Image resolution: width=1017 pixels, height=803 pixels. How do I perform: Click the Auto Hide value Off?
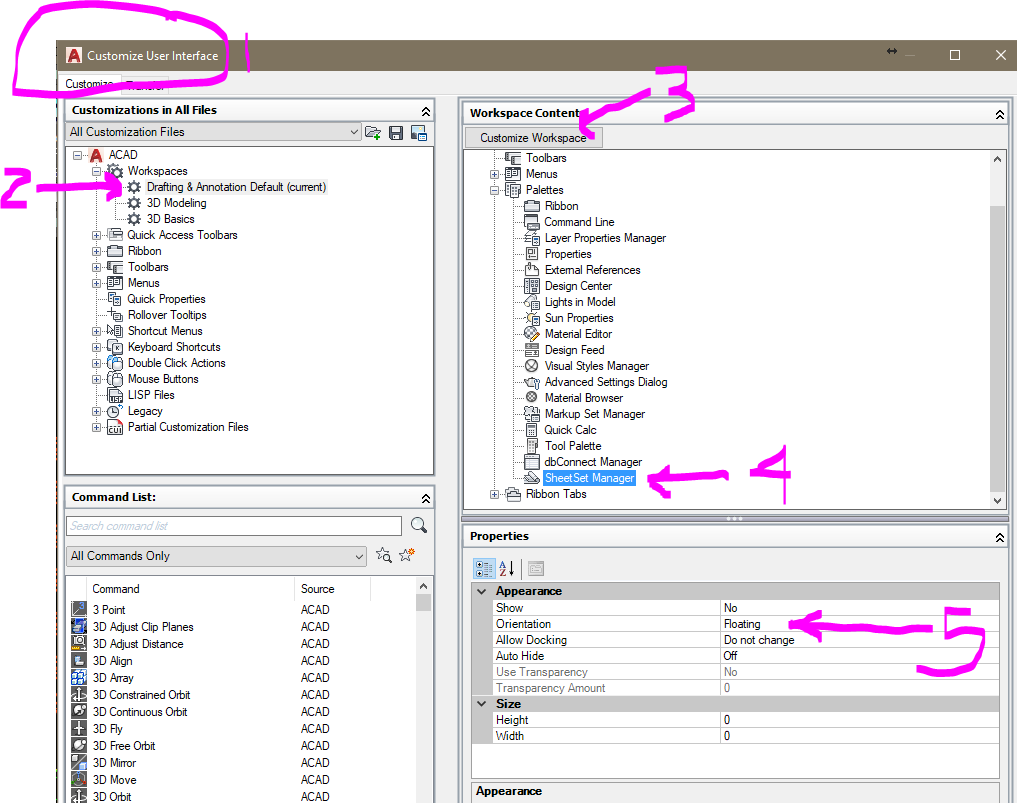859,656
